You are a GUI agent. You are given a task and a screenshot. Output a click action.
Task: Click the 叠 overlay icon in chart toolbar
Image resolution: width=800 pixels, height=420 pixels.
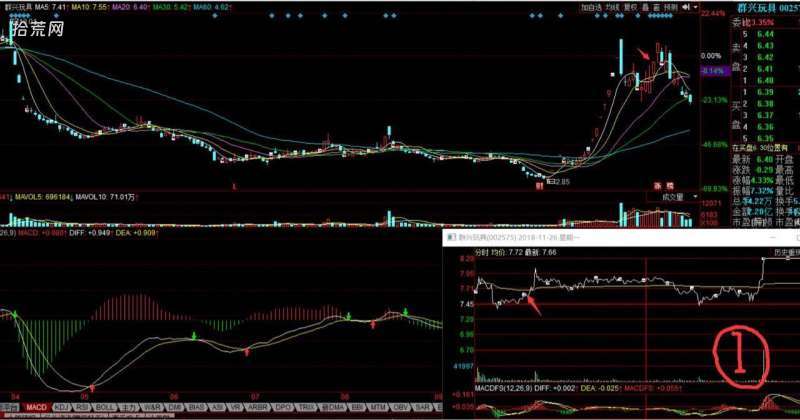645,8
